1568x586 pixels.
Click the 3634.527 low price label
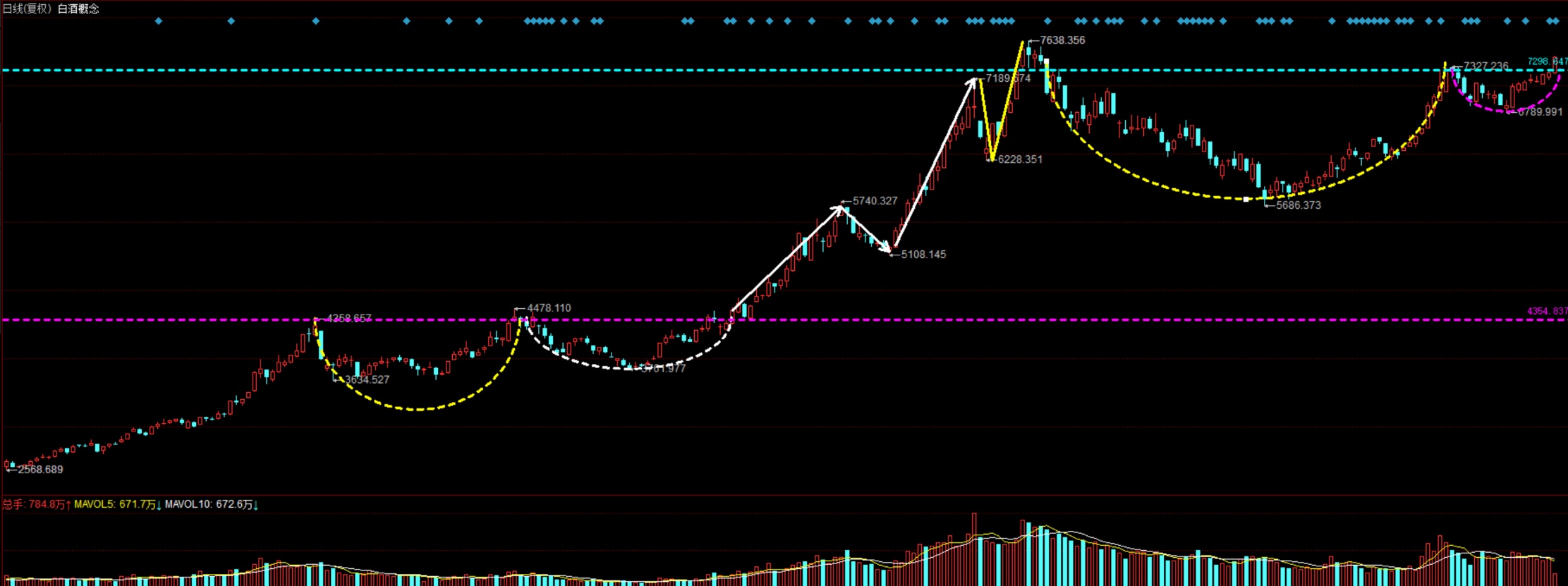point(367,379)
